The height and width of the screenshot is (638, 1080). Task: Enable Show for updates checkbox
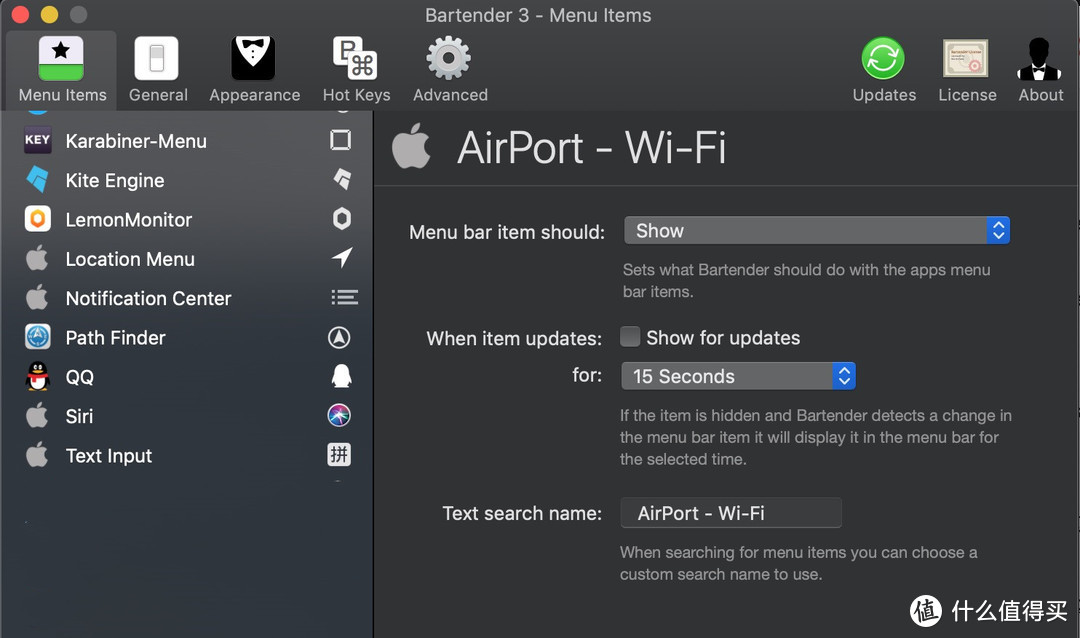coord(630,337)
